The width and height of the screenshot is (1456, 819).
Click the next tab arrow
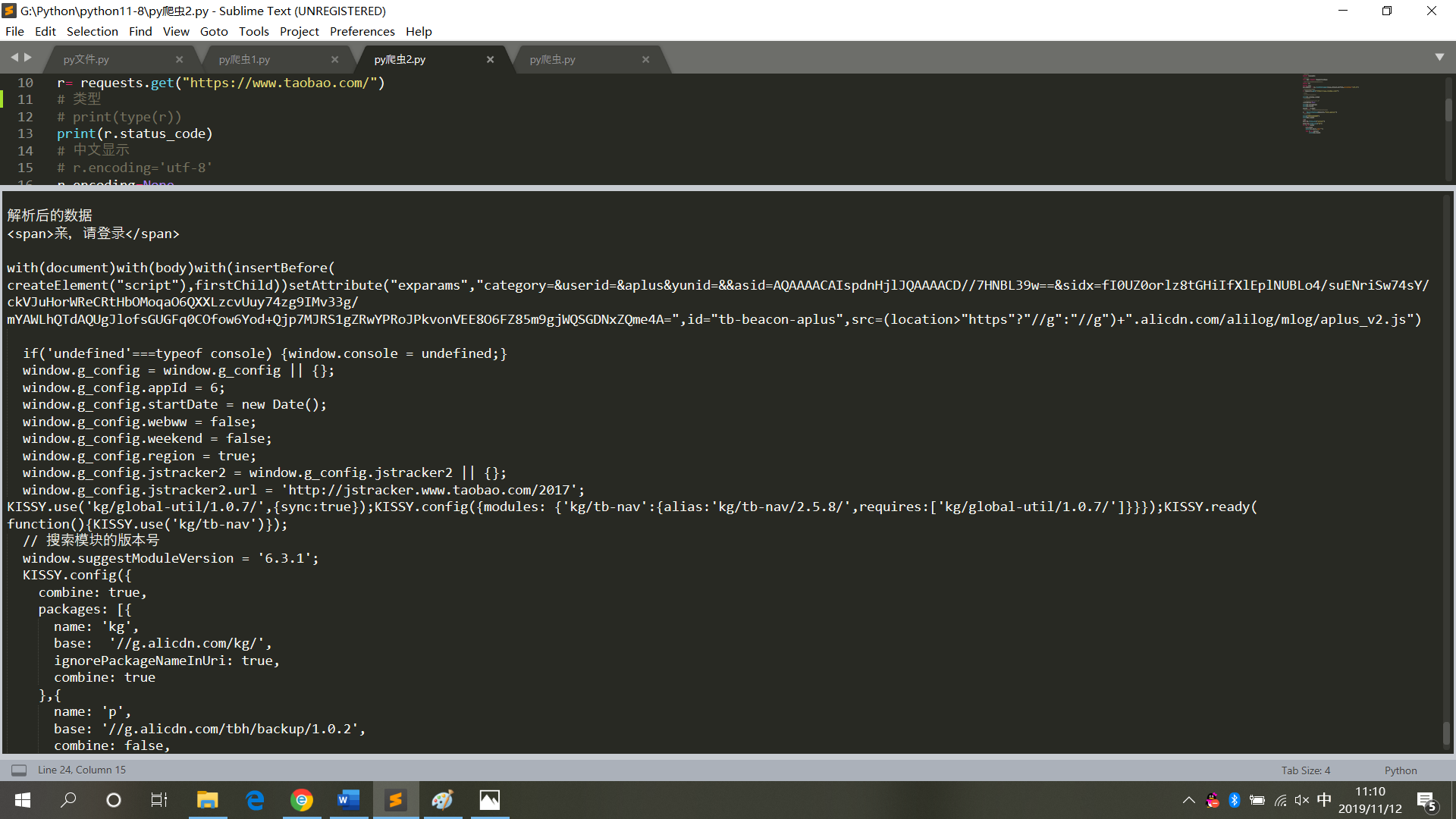[29, 58]
